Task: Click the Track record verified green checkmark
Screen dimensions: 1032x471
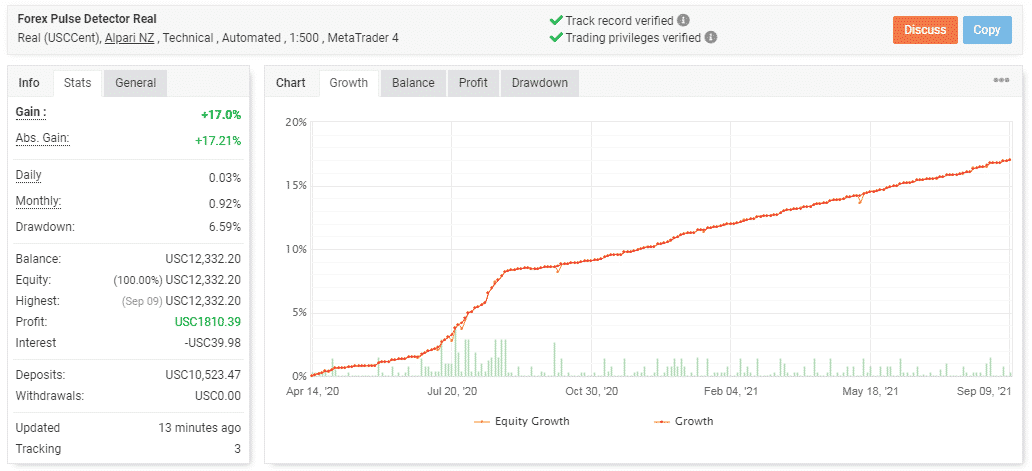Action: point(556,20)
